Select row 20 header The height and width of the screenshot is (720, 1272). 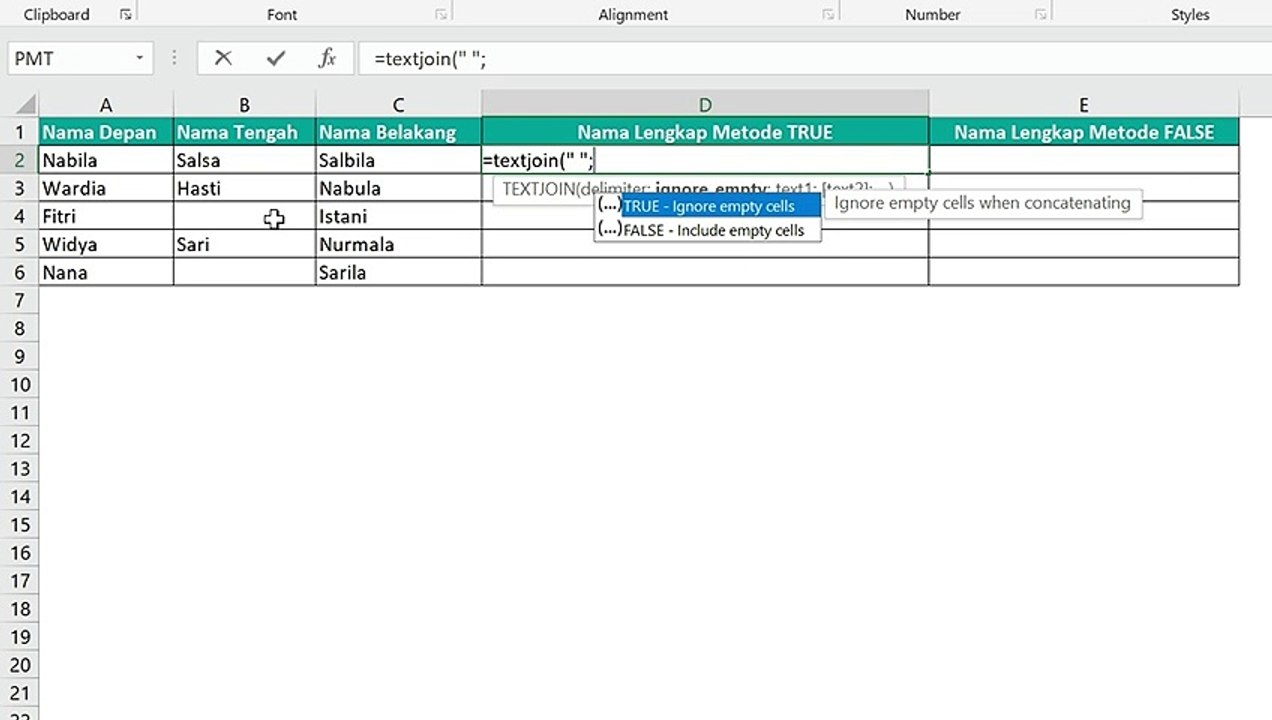[19, 665]
